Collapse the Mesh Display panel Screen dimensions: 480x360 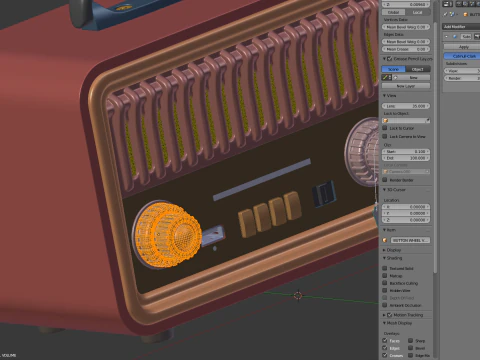[384, 323]
